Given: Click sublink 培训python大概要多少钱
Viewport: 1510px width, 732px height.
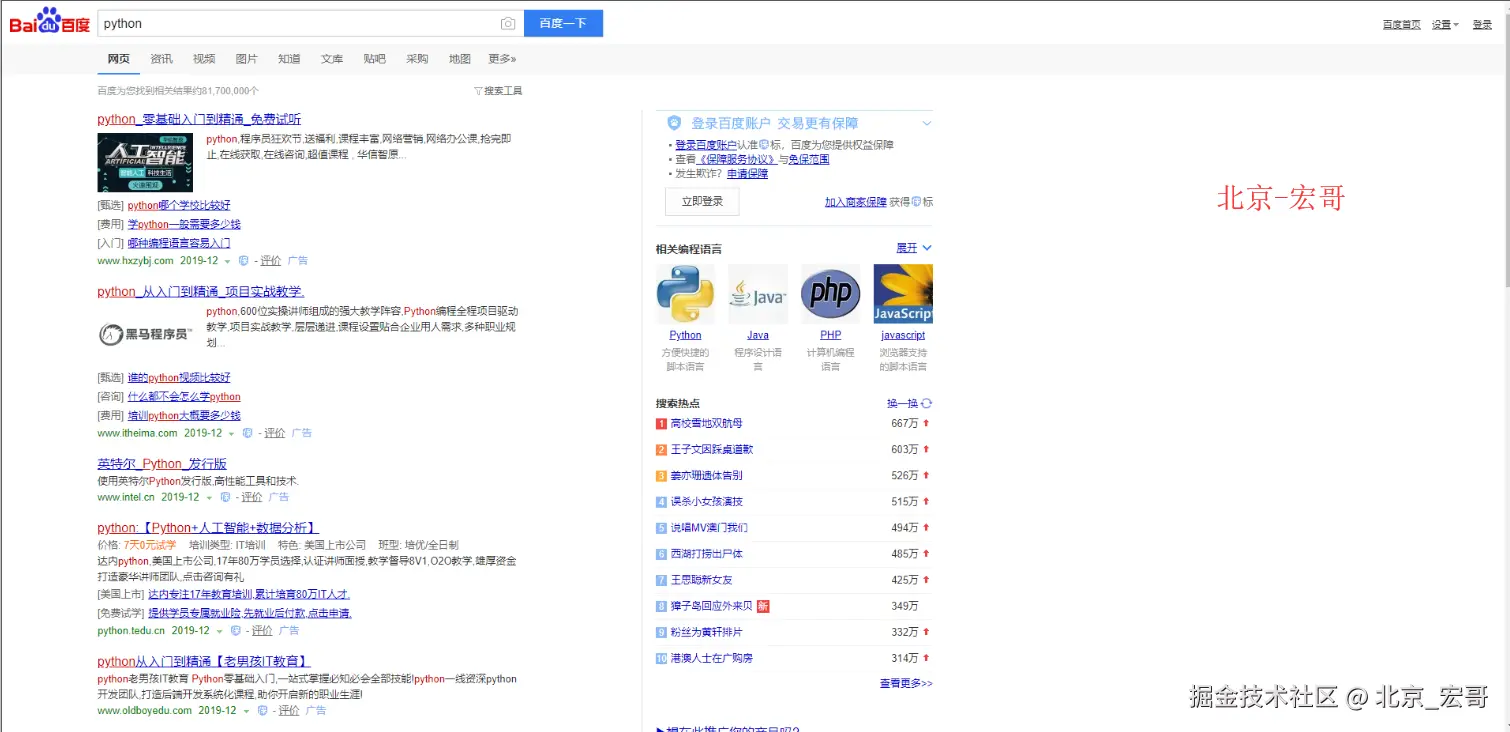Looking at the screenshot, I should pyautogui.click(x=184, y=416).
